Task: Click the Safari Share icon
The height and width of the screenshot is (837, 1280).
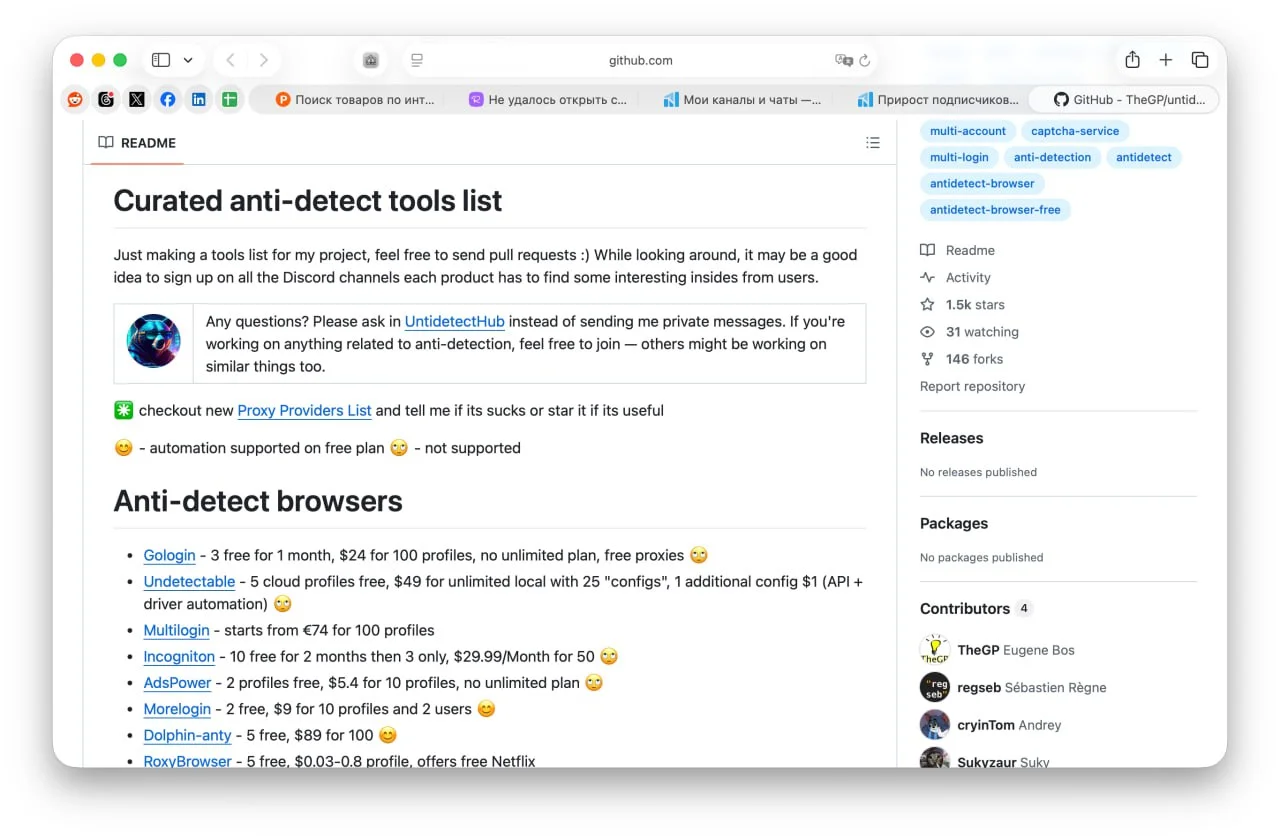Action: click(x=1132, y=60)
